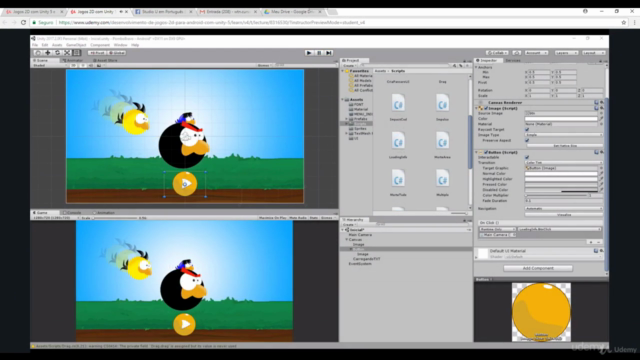This screenshot has width=640, height=360.
Task: Select EventSystem in Hierarchy
Action: click(360, 264)
